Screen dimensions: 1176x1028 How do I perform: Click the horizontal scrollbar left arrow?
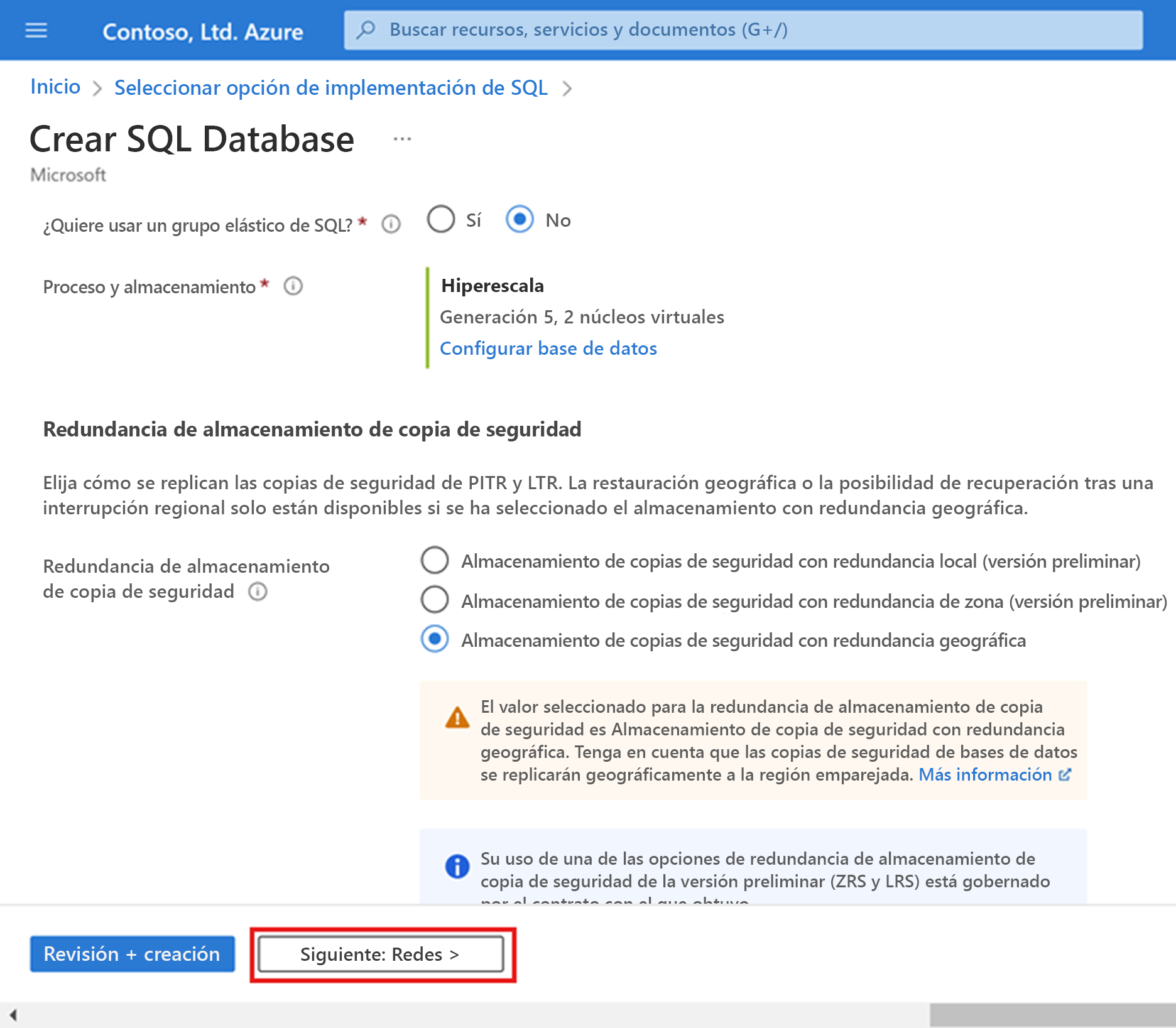(13, 1015)
